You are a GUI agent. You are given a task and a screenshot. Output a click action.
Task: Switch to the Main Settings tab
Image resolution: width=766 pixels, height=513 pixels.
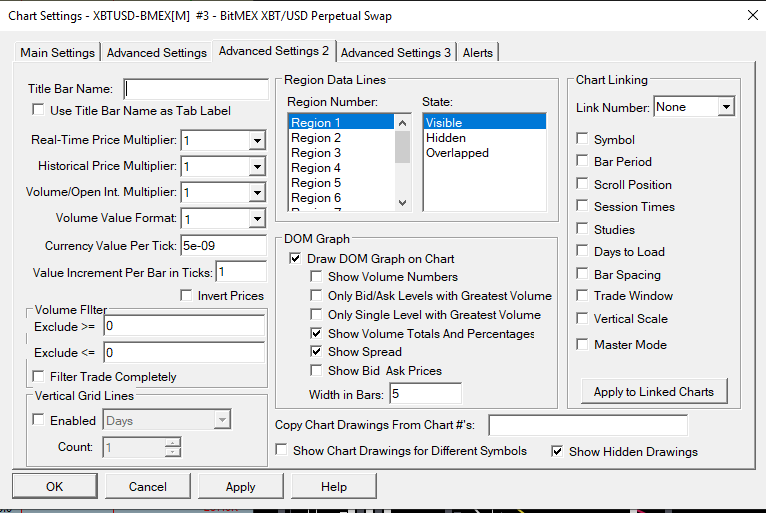pyautogui.click(x=57, y=52)
